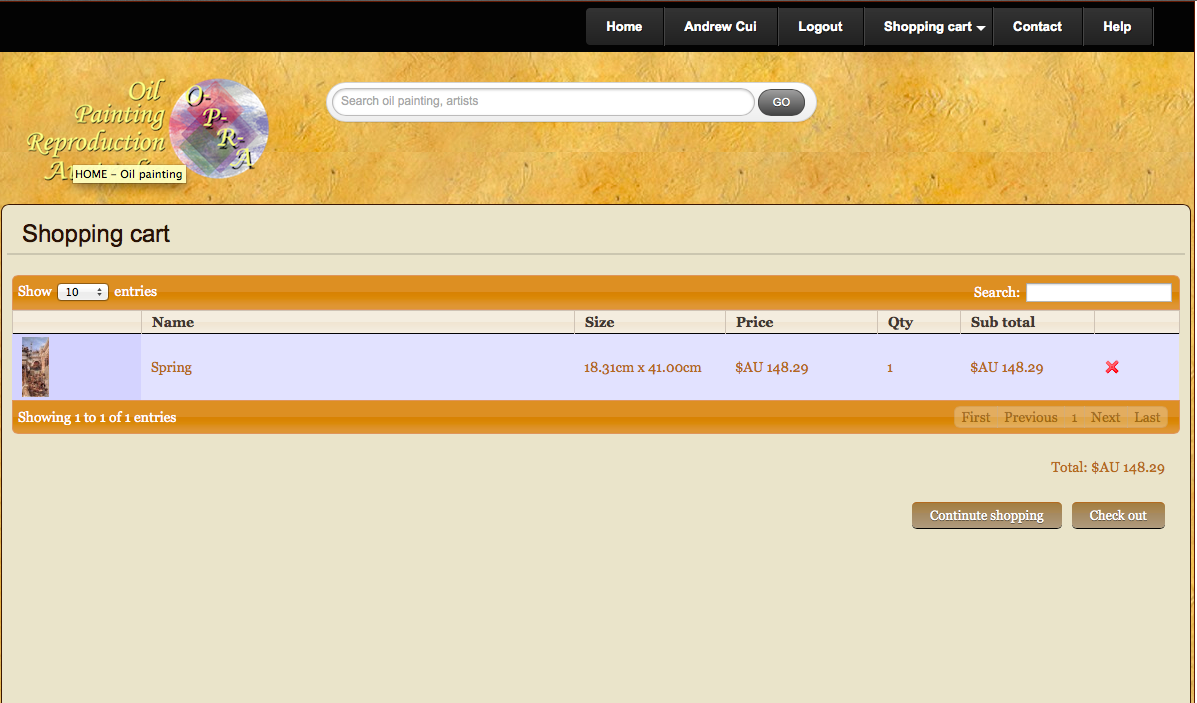Go to the Home menu item
The height and width of the screenshot is (703, 1197).
click(624, 27)
